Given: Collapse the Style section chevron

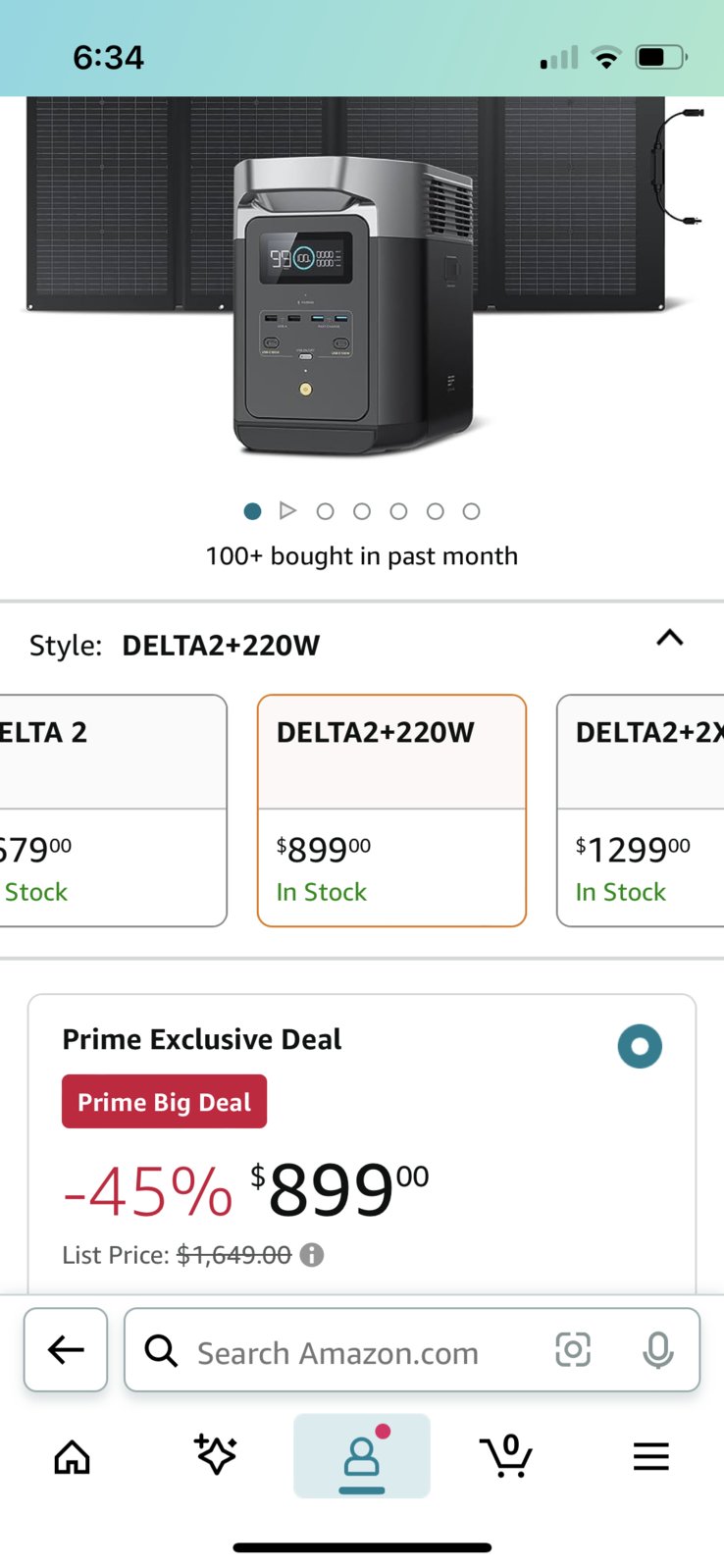Looking at the screenshot, I should pos(670,639).
